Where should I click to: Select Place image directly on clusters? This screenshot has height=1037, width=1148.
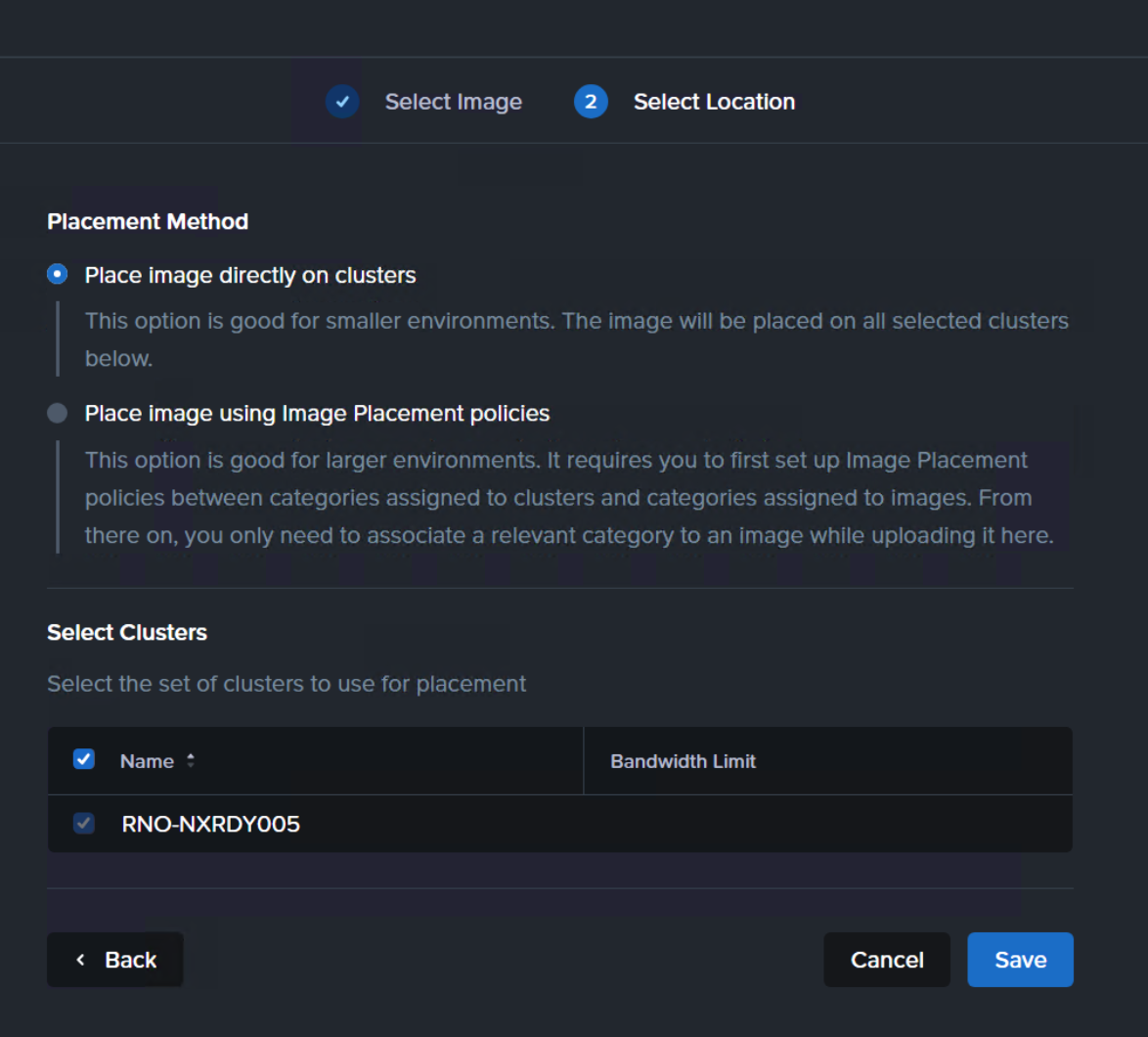click(x=57, y=275)
